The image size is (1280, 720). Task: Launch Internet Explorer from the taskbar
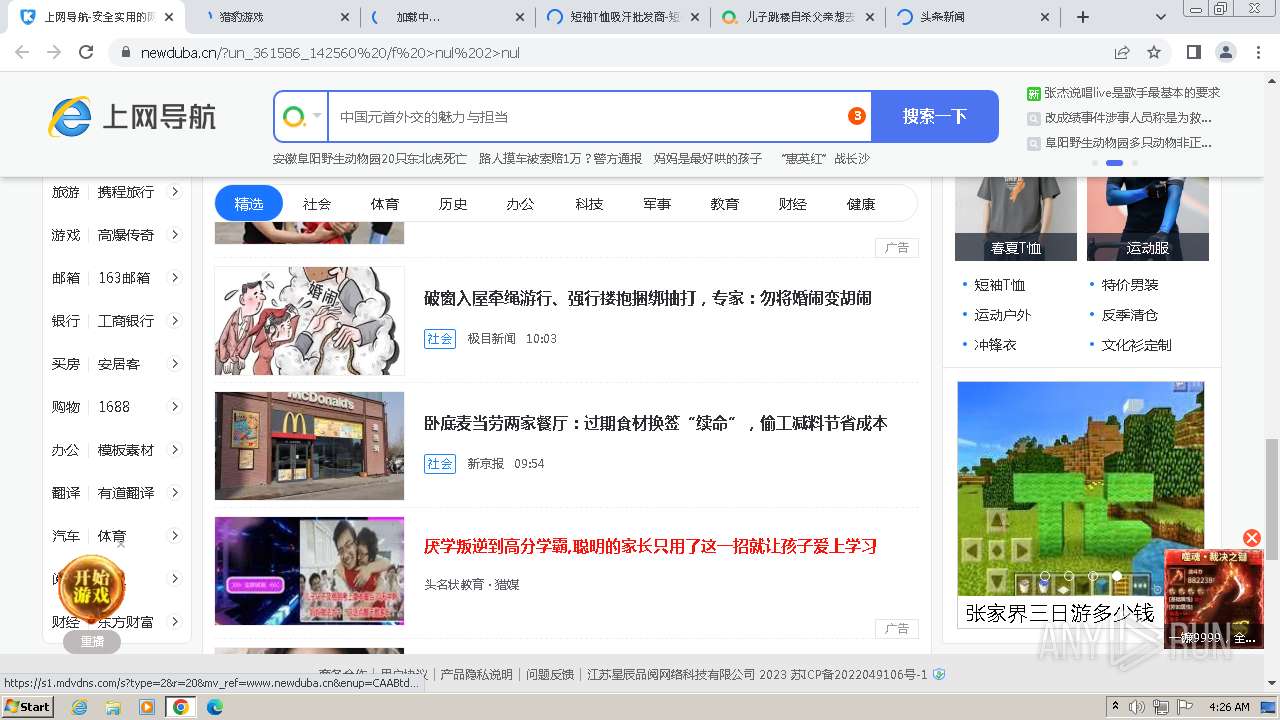pos(79,707)
